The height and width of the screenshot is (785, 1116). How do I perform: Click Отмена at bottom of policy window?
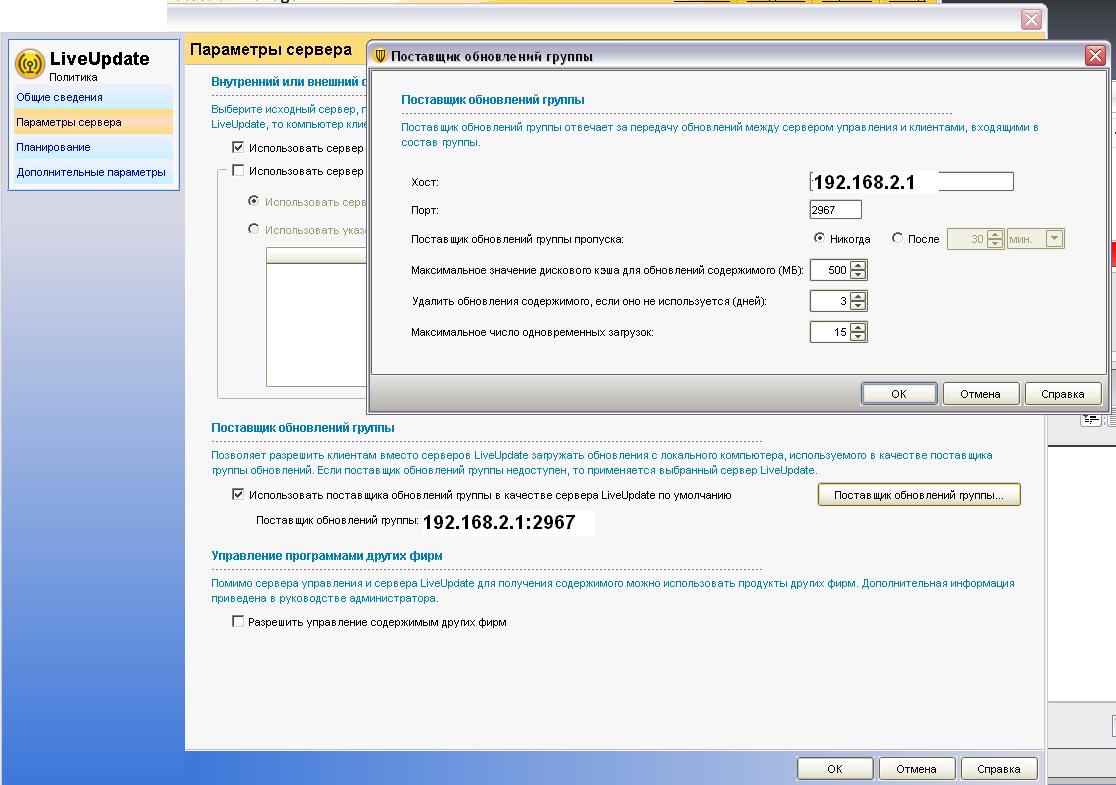click(916, 769)
